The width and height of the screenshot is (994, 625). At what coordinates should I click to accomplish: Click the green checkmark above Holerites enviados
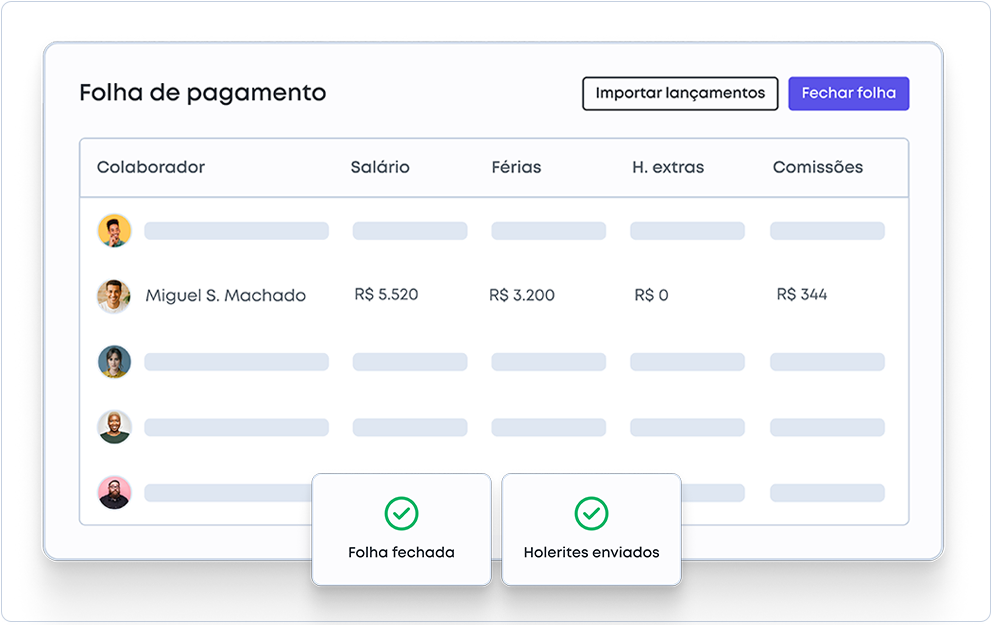coord(591,513)
